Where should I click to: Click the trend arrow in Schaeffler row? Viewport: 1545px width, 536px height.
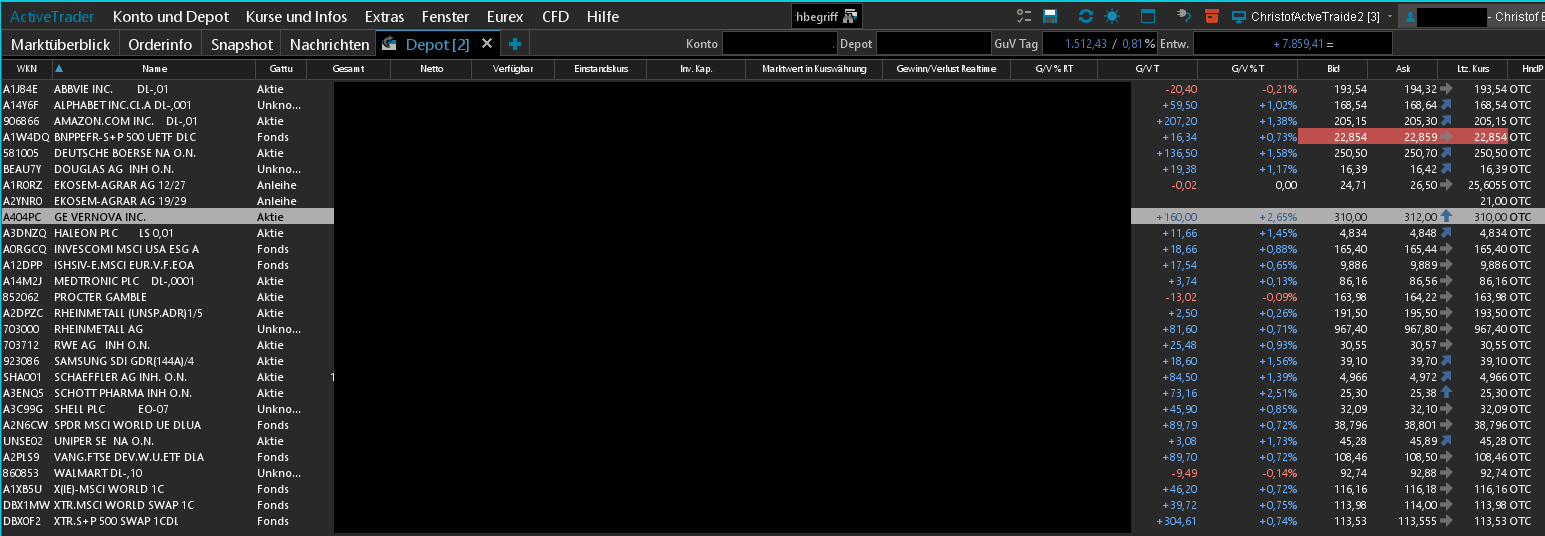(x=1446, y=376)
